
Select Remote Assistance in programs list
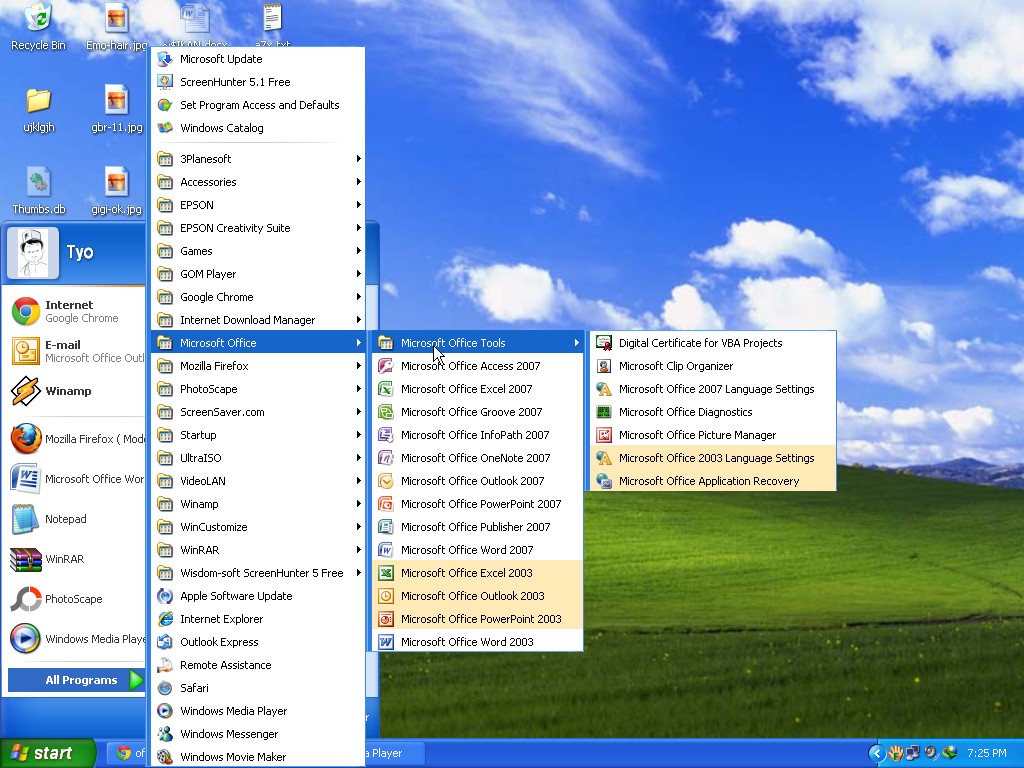[258, 665]
